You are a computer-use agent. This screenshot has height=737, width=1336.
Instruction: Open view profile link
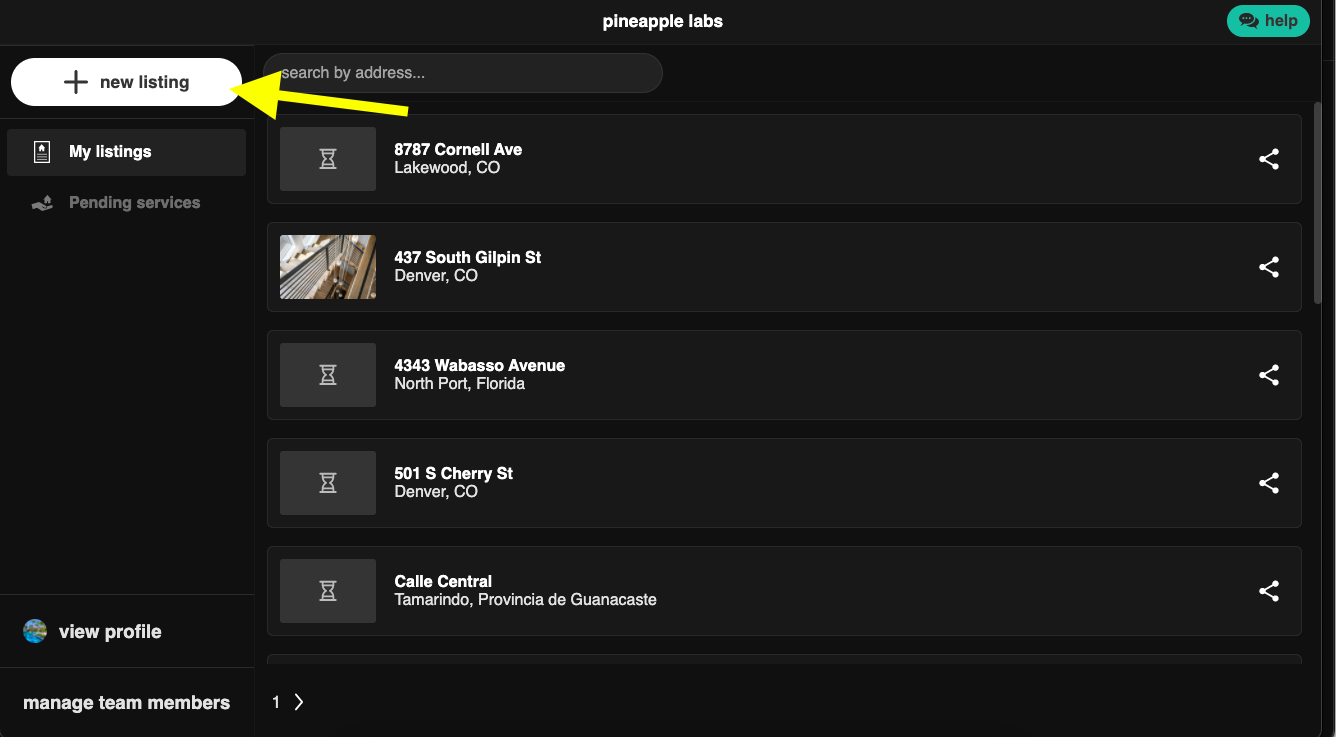(110, 632)
